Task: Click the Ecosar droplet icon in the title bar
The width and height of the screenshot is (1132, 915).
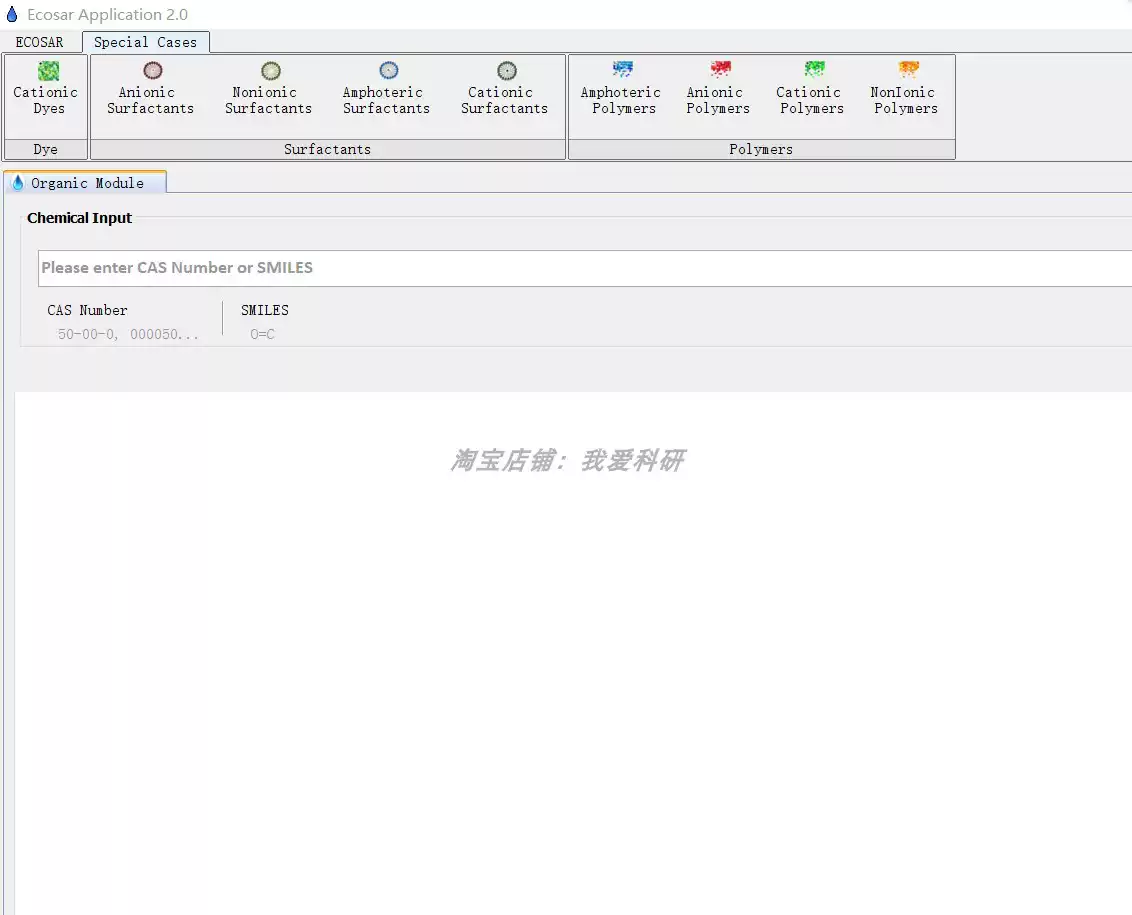Action: tap(11, 14)
